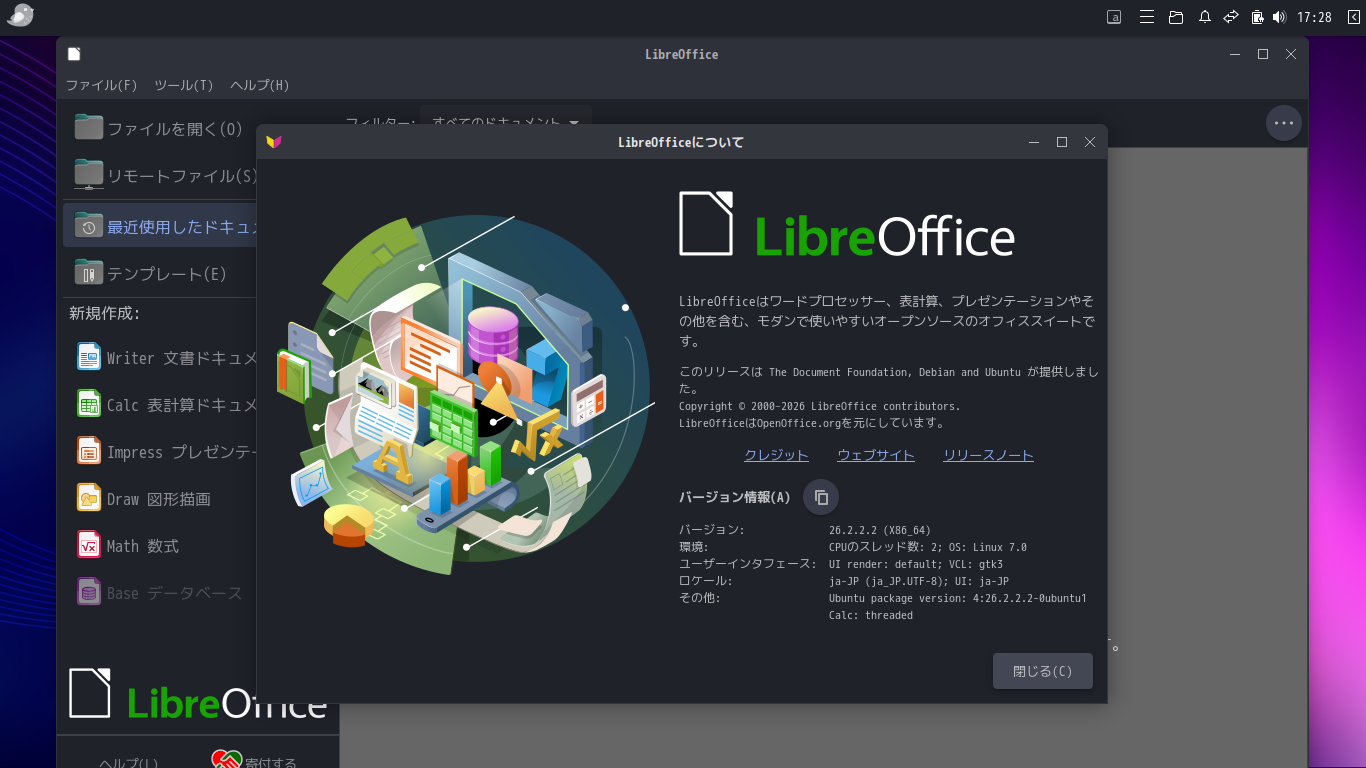Click the Math formula icon in Start Center
Screen dimensions: 1366x768
89,545
